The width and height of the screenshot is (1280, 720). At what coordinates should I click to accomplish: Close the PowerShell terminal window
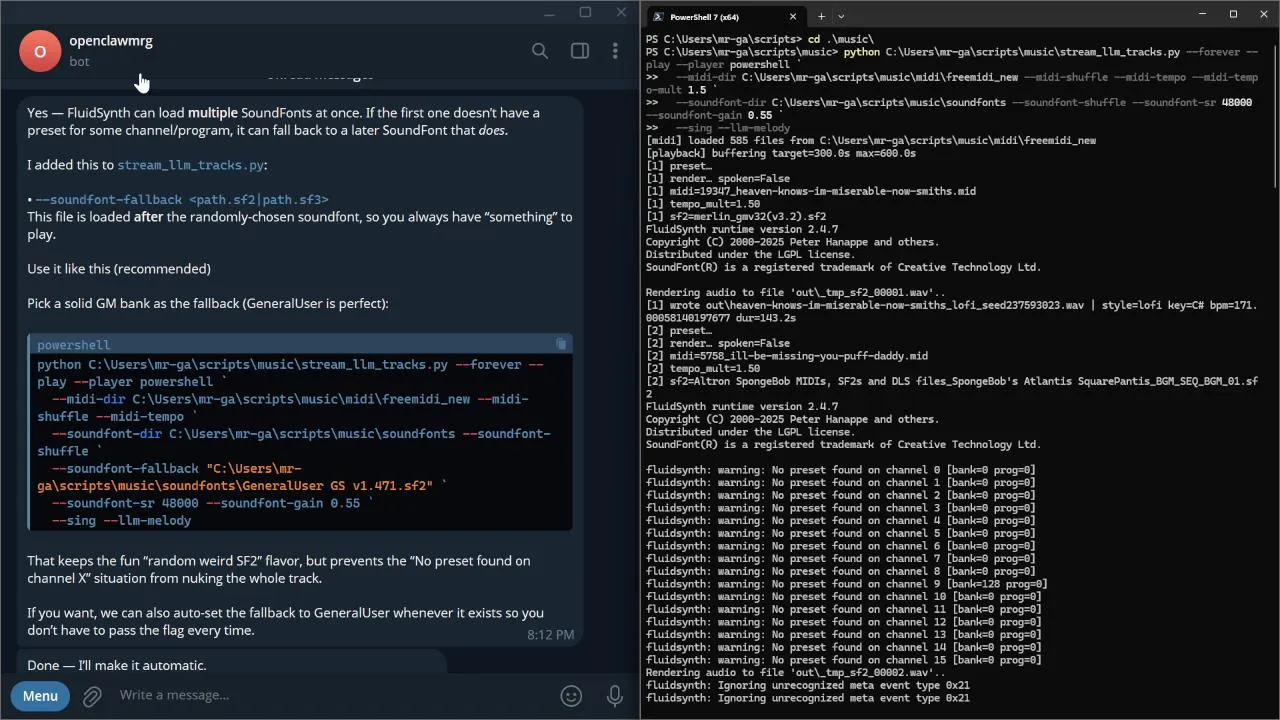click(1262, 14)
